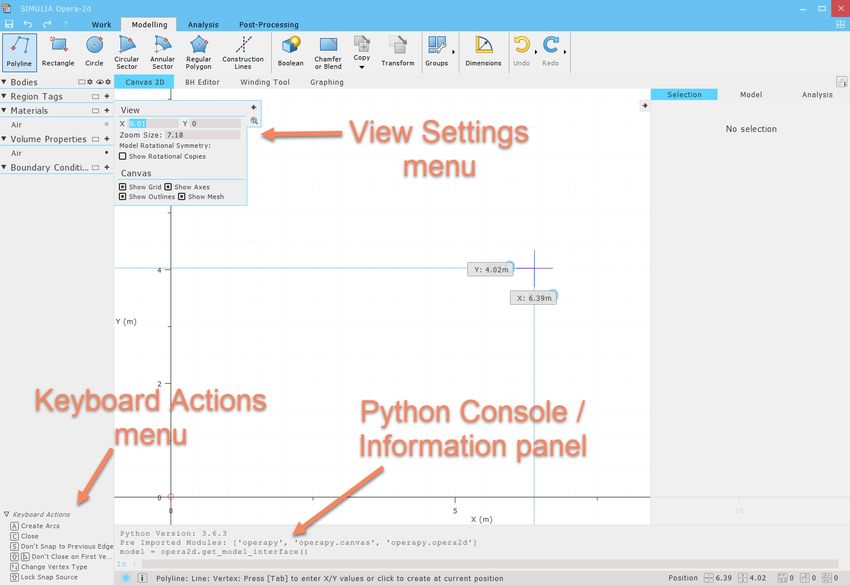Image resolution: width=850 pixels, height=585 pixels.
Task: Use the Chamfer or Blend tool
Action: tap(328, 53)
